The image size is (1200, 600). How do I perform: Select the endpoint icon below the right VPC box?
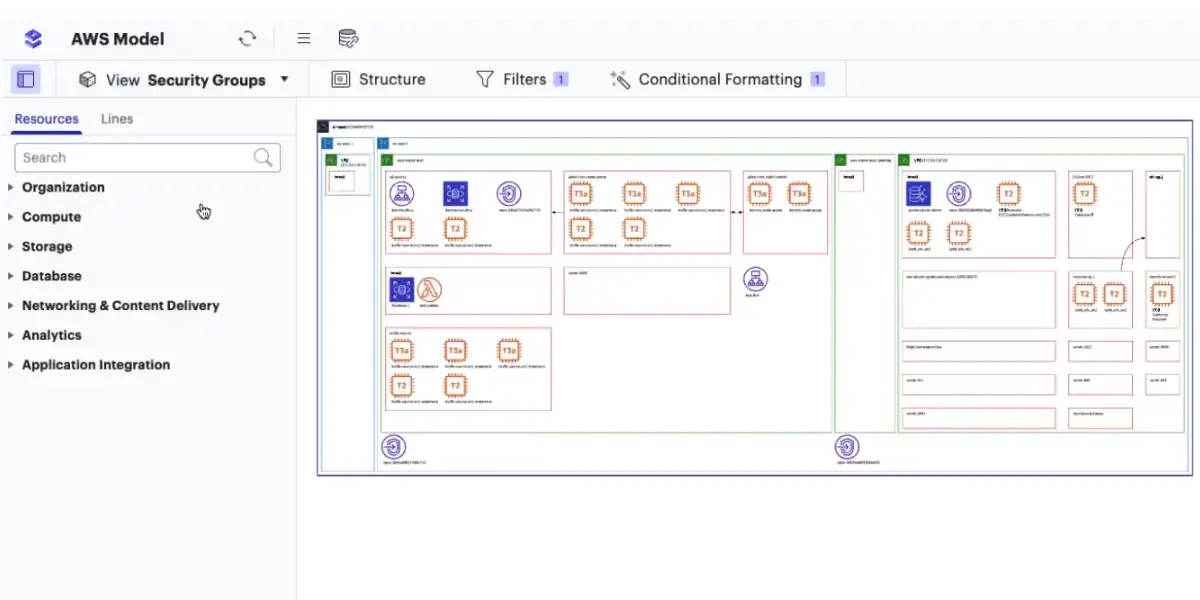[847, 447]
